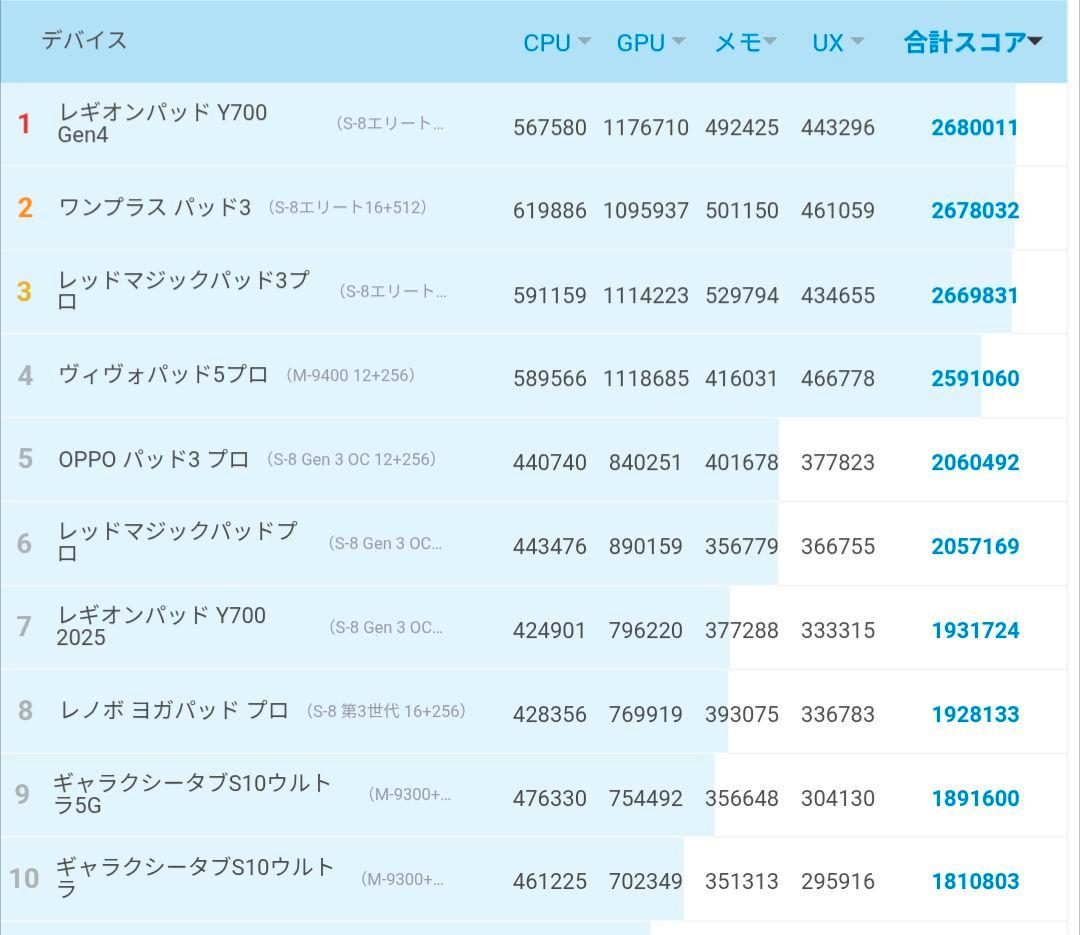Sort rankings by 合計スコア total score
The height and width of the screenshot is (935, 1080).
coord(965,42)
